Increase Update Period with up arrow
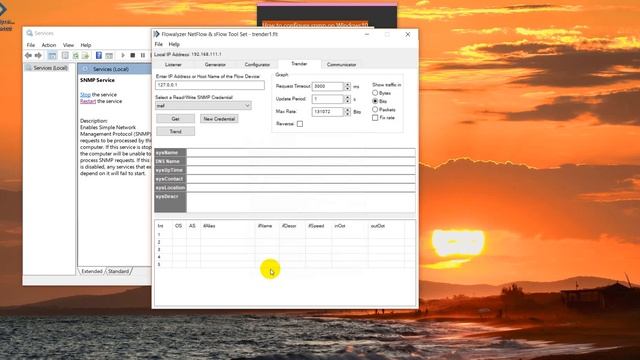The height and width of the screenshot is (360, 640). [347, 97]
